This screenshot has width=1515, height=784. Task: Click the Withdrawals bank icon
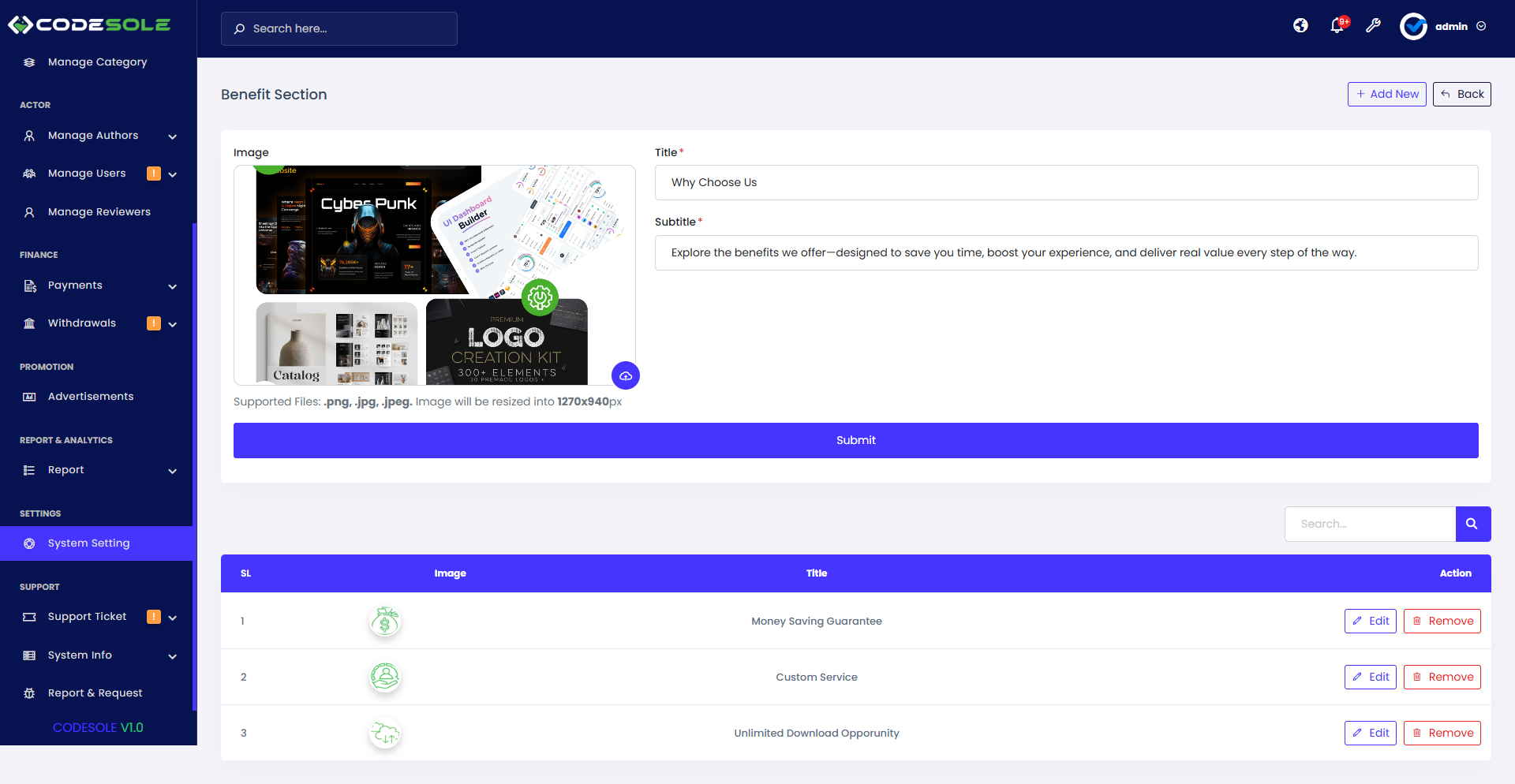pyautogui.click(x=29, y=323)
